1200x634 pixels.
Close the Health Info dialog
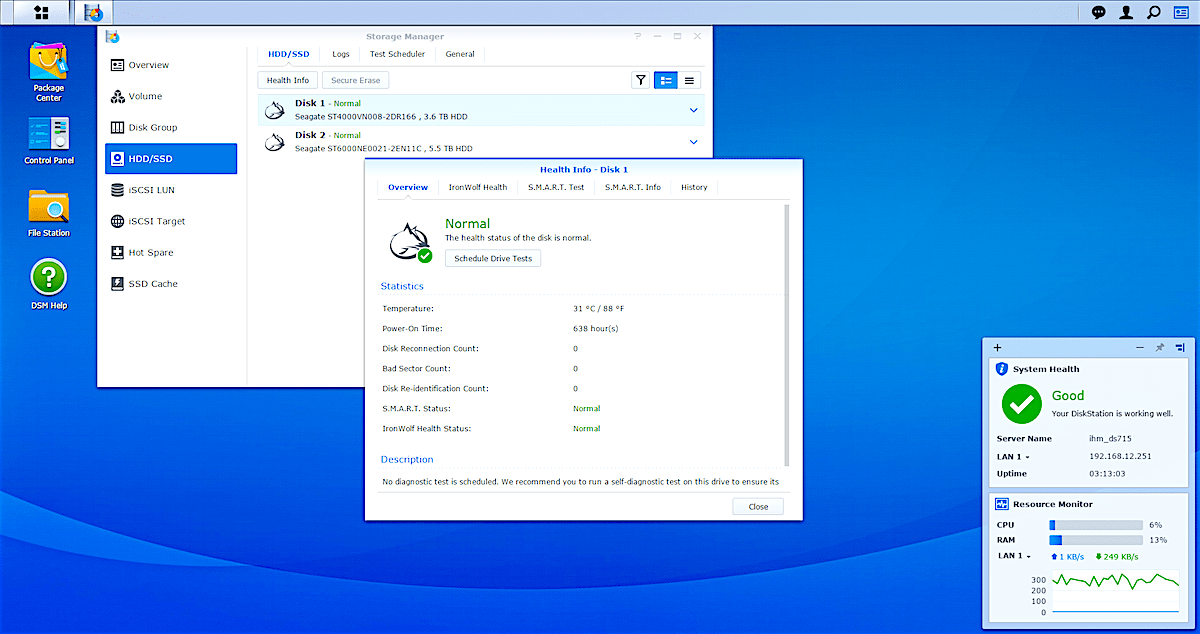pos(758,506)
